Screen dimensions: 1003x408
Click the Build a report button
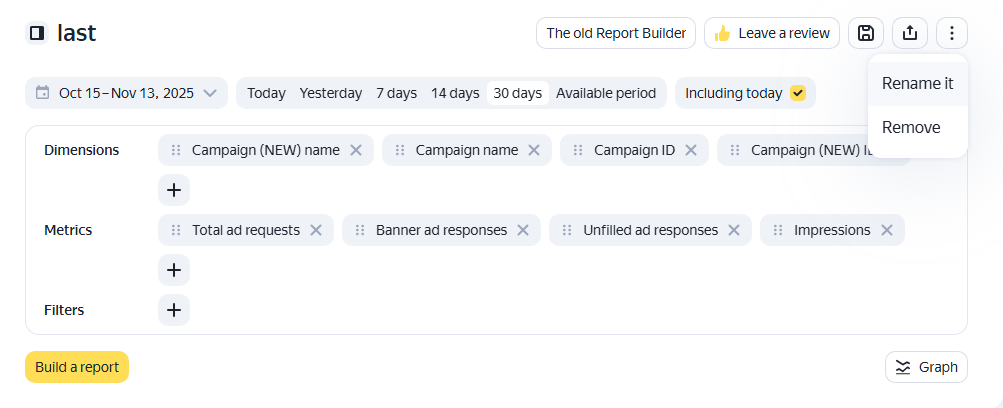click(x=77, y=367)
